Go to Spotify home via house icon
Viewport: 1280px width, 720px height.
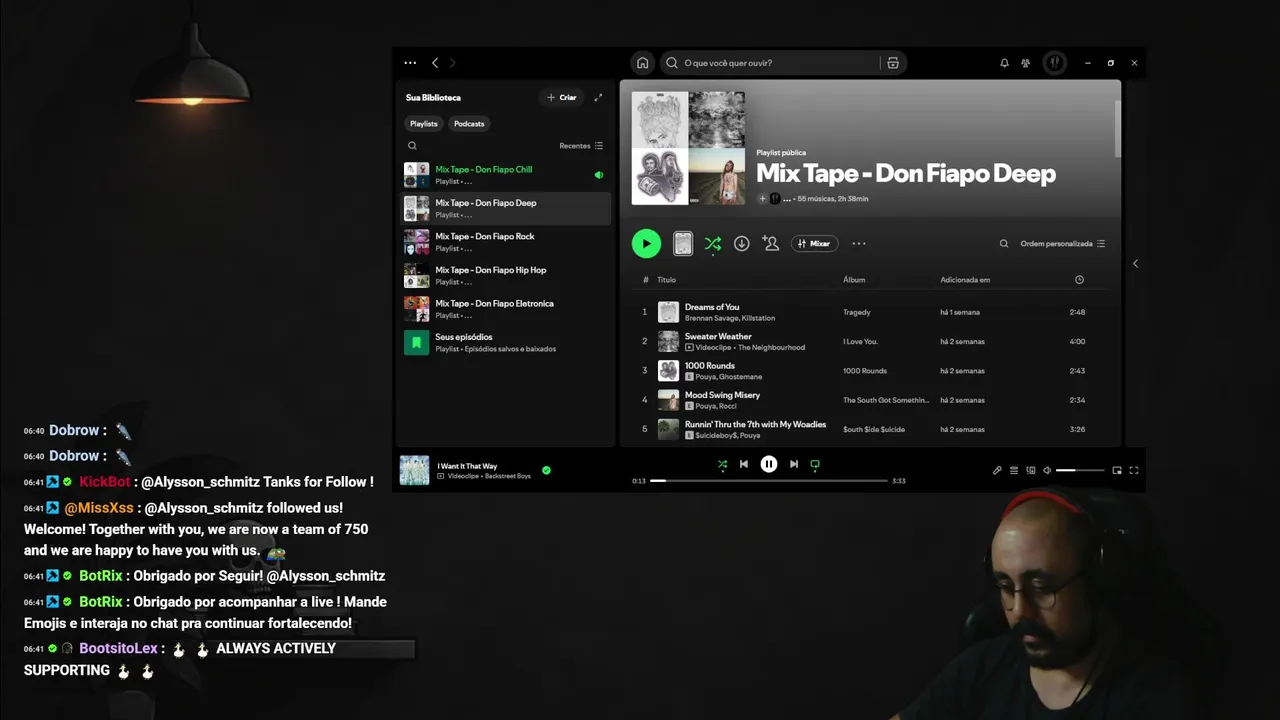pyautogui.click(x=642, y=63)
